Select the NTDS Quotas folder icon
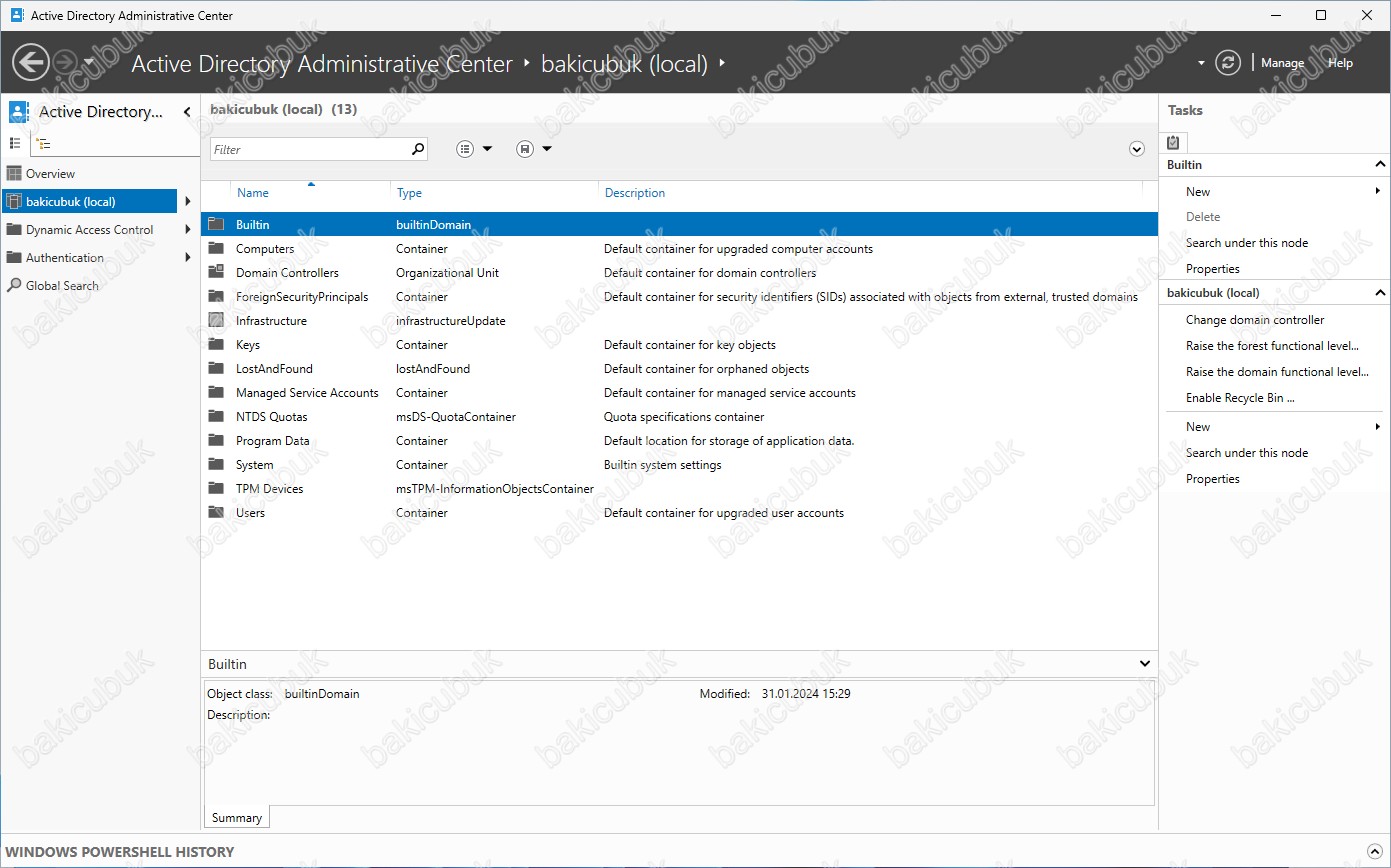The image size is (1391, 868). point(216,417)
